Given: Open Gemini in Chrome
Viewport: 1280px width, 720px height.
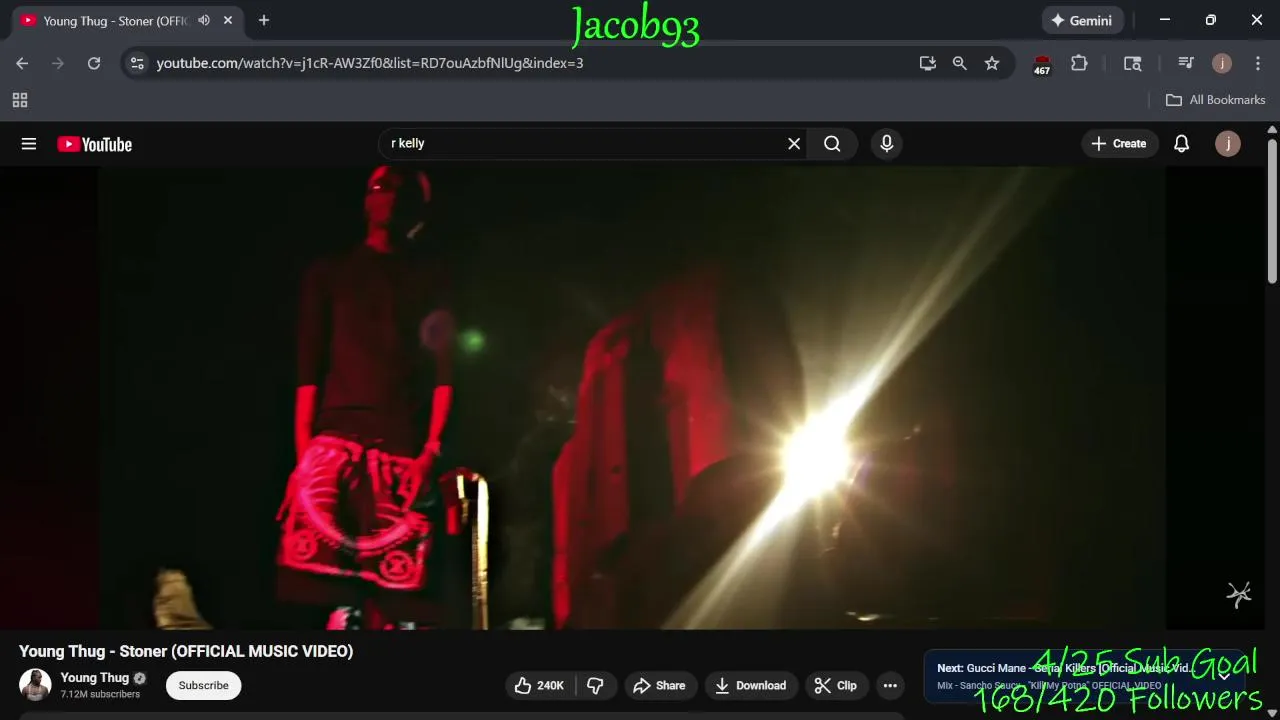Looking at the screenshot, I should (x=1083, y=20).
